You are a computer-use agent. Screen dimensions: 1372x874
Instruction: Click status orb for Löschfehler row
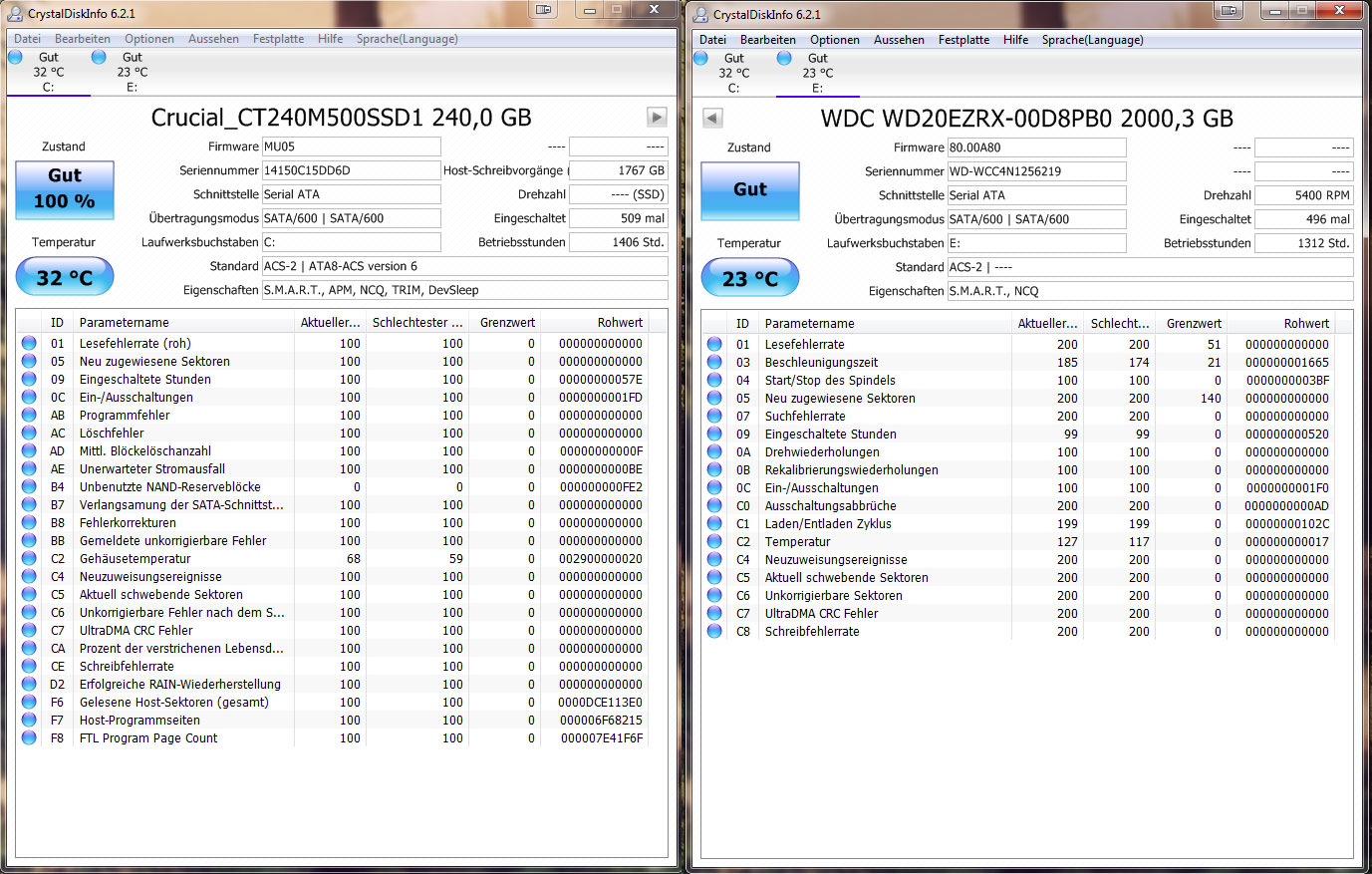click(29, 433)
